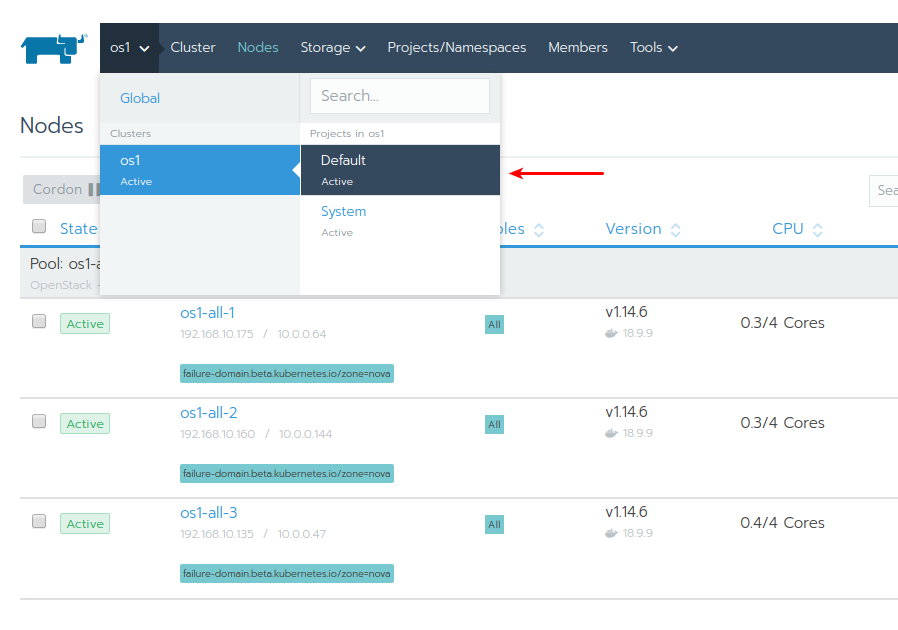Select the Members menu item
Image resolution: width=898 pixels, height=630 pixels.
point(577,47)
